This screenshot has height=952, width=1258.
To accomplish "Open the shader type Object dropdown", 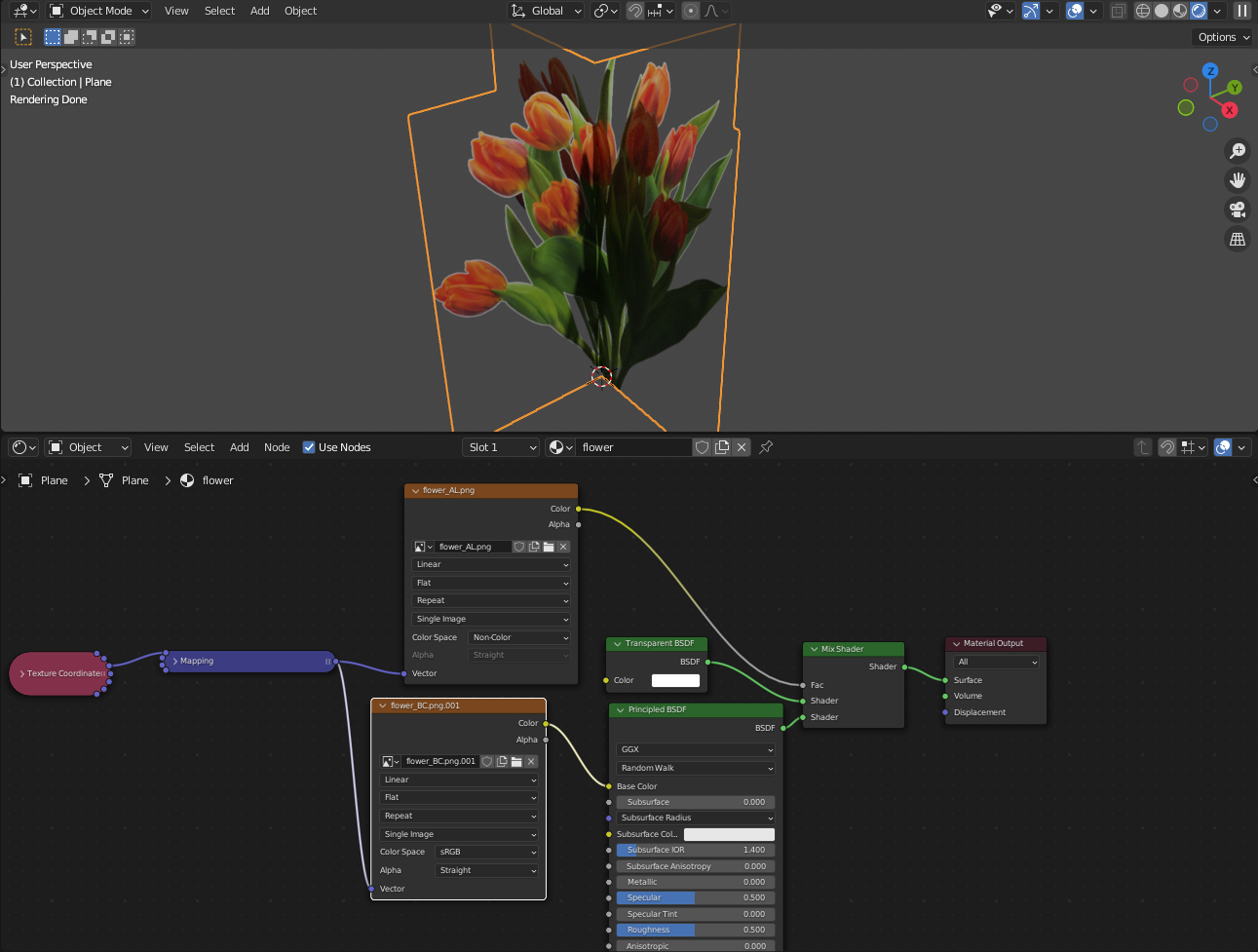I will (x=89, y=447).
